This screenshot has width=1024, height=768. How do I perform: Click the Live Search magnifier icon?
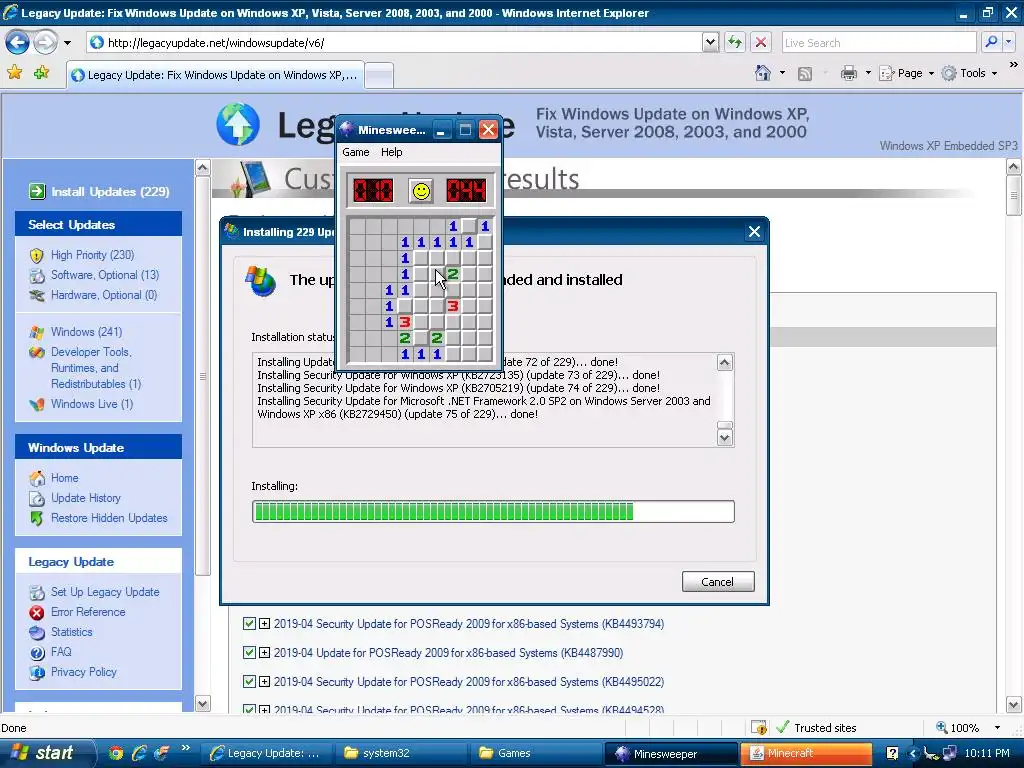point(991,42)
